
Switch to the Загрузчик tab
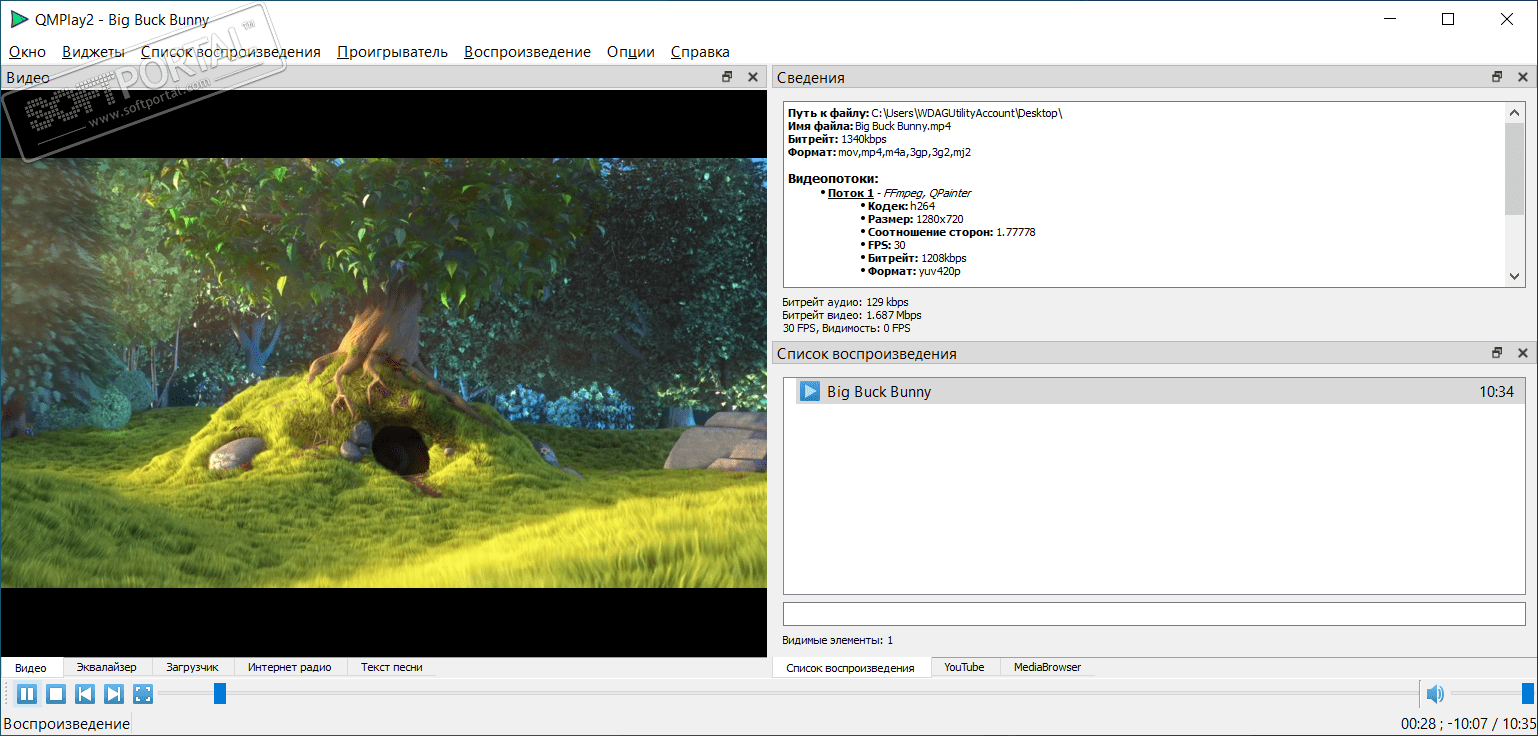(x=192, y=667)
